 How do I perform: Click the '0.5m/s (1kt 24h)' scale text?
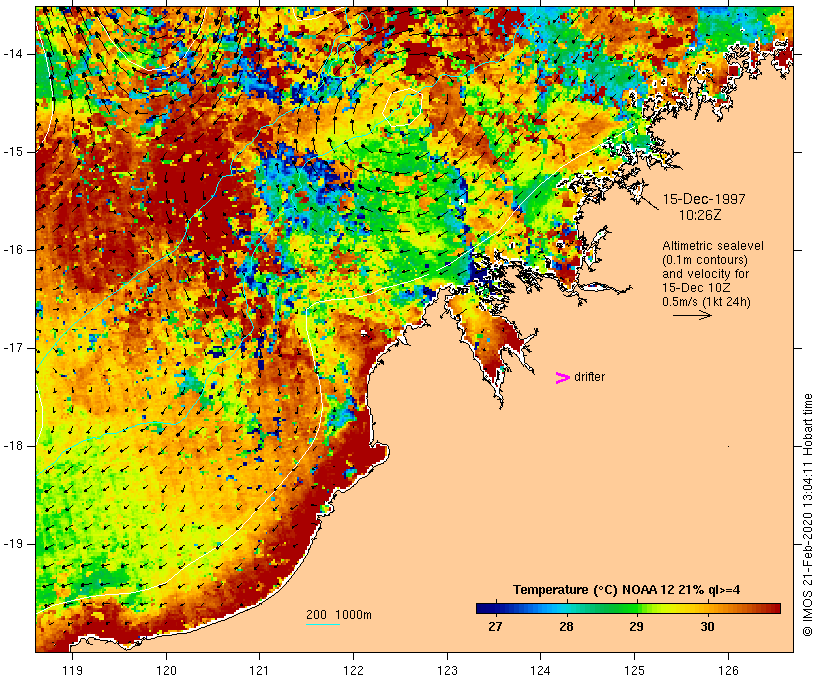coord(706,302)
